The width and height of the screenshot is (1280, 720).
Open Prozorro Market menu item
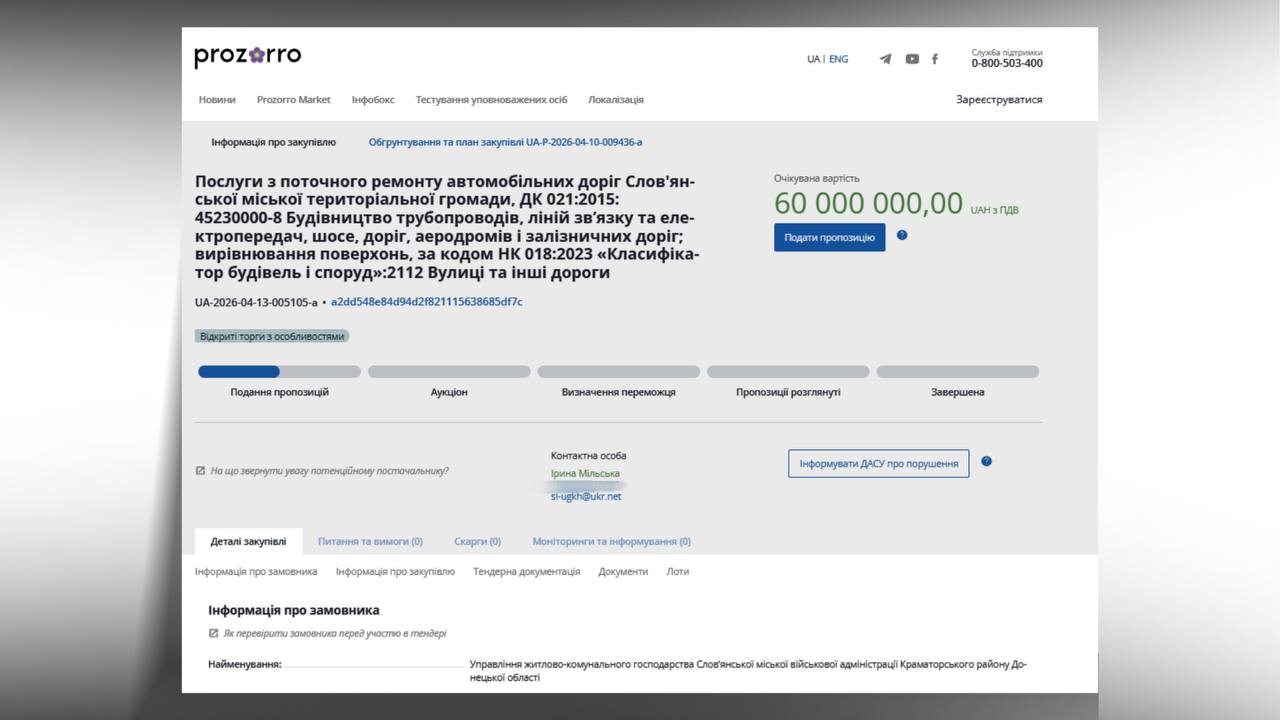tap(293, 100)
